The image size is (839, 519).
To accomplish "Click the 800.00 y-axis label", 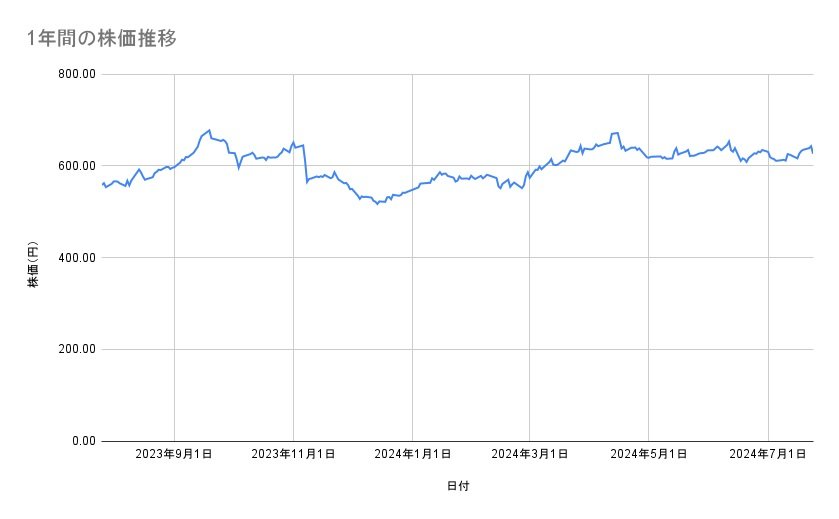I will (76, 74).
